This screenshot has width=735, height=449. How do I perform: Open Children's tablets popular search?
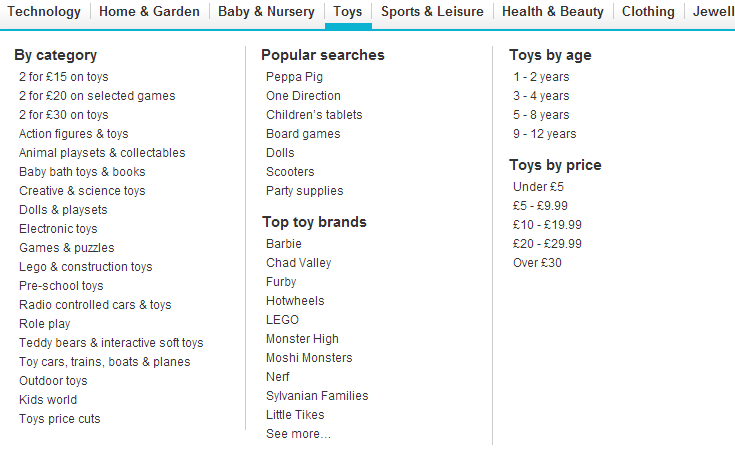(x=314, y=115)
